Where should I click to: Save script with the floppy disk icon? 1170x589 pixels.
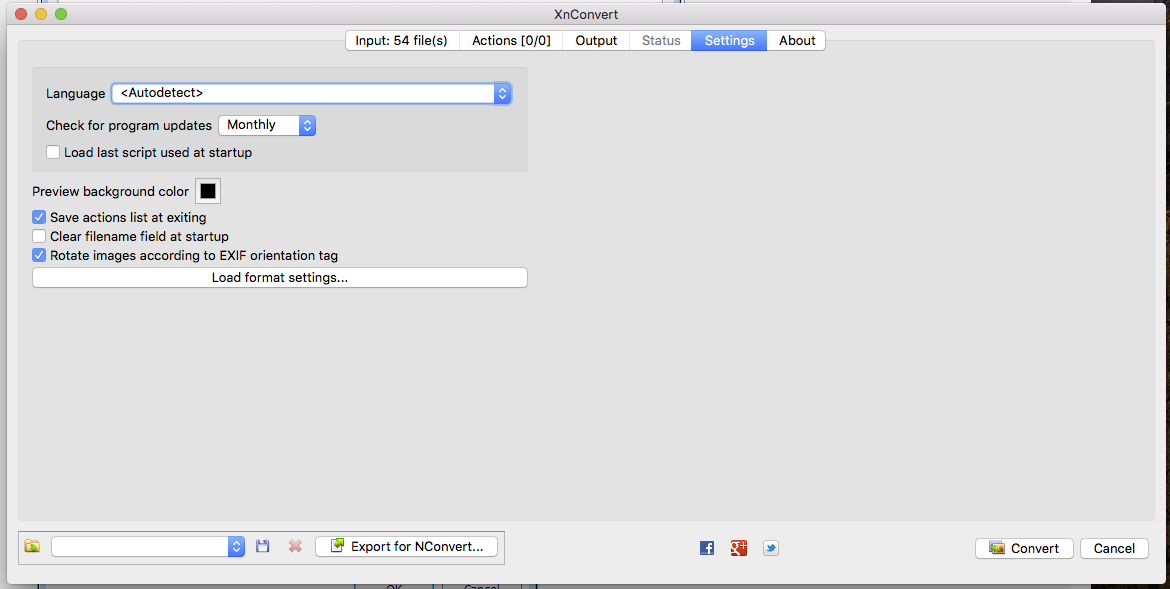point(262,546)
